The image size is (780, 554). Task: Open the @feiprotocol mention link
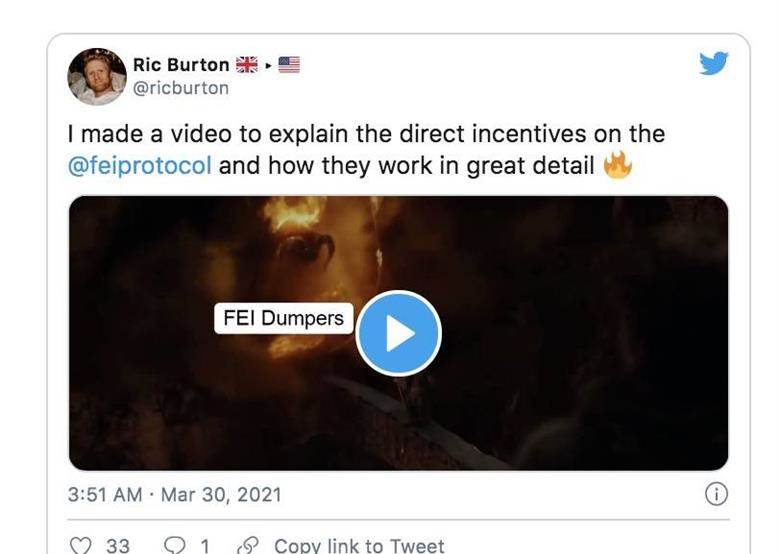(x=140, y=165)
